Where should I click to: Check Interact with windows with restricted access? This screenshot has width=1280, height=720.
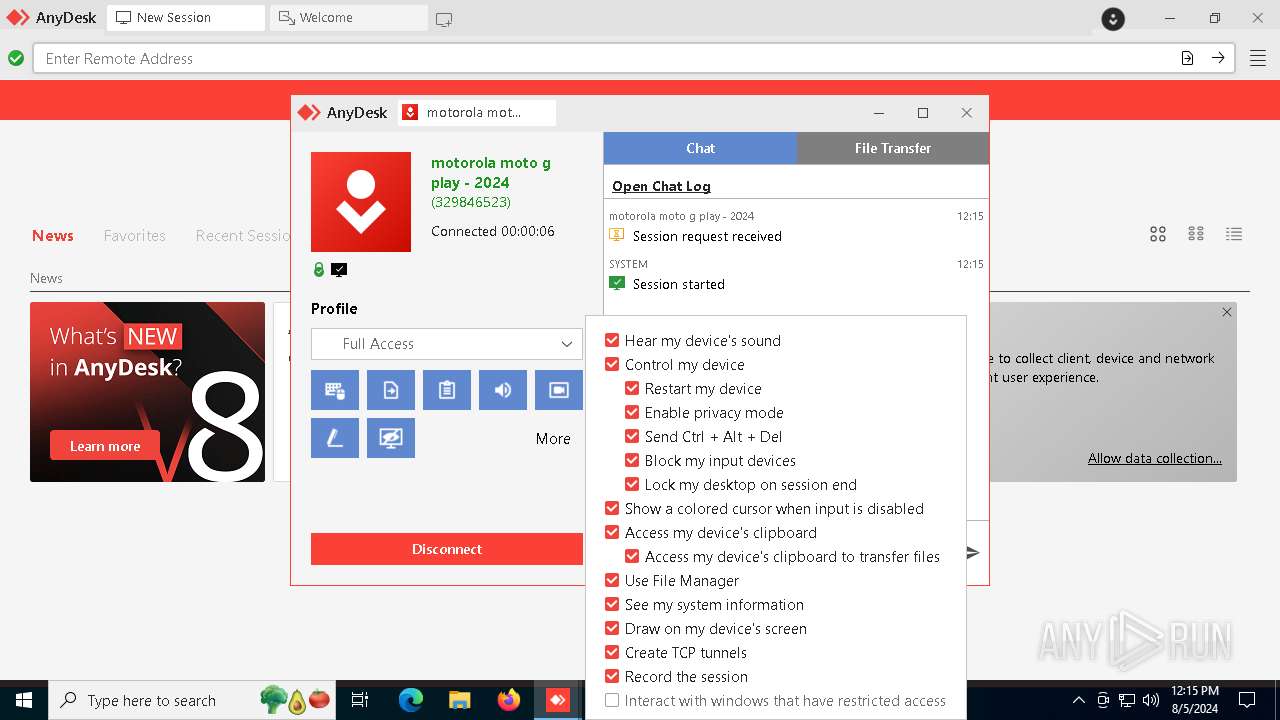pos(612,700)
